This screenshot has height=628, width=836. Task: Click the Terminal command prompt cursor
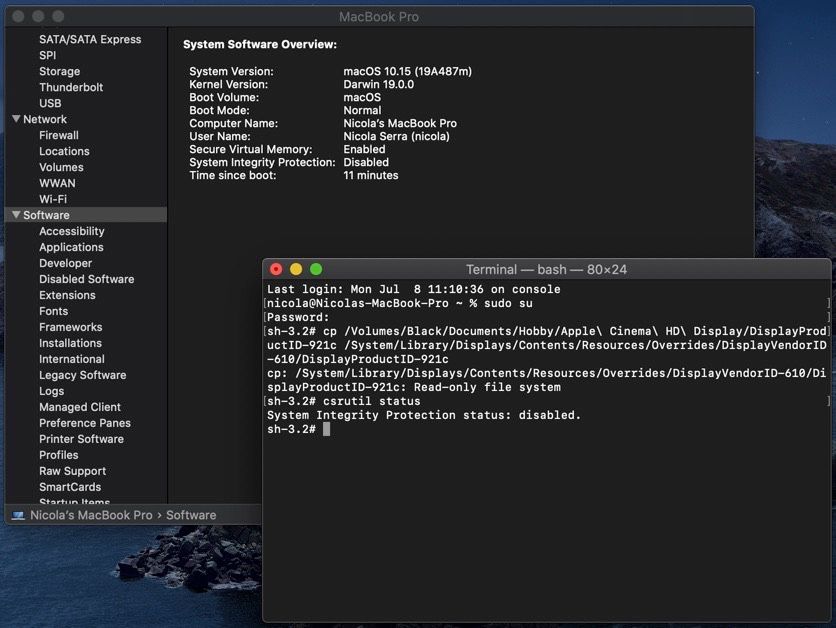(324, 429)
